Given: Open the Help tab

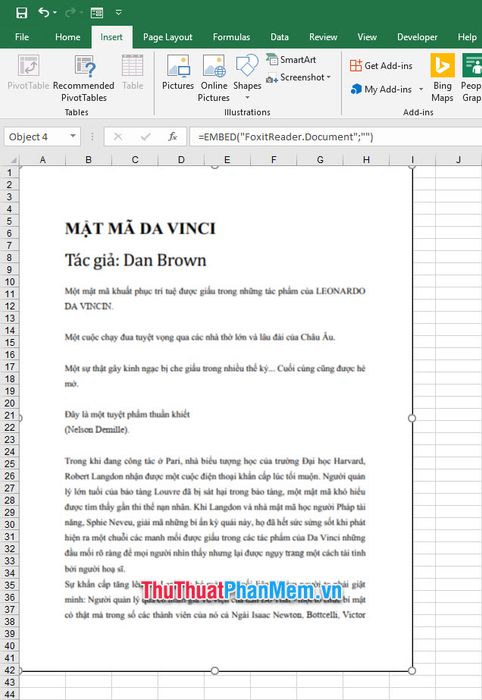Looking at the screenshot, I should pyautogui.click(x=467, y=37).
